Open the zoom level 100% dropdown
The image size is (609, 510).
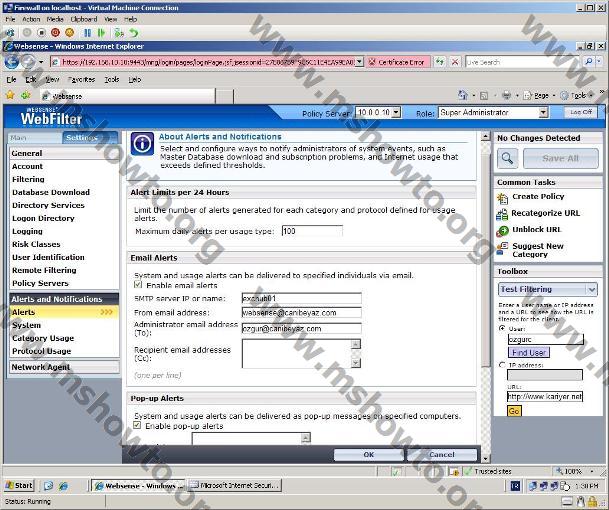592,471
